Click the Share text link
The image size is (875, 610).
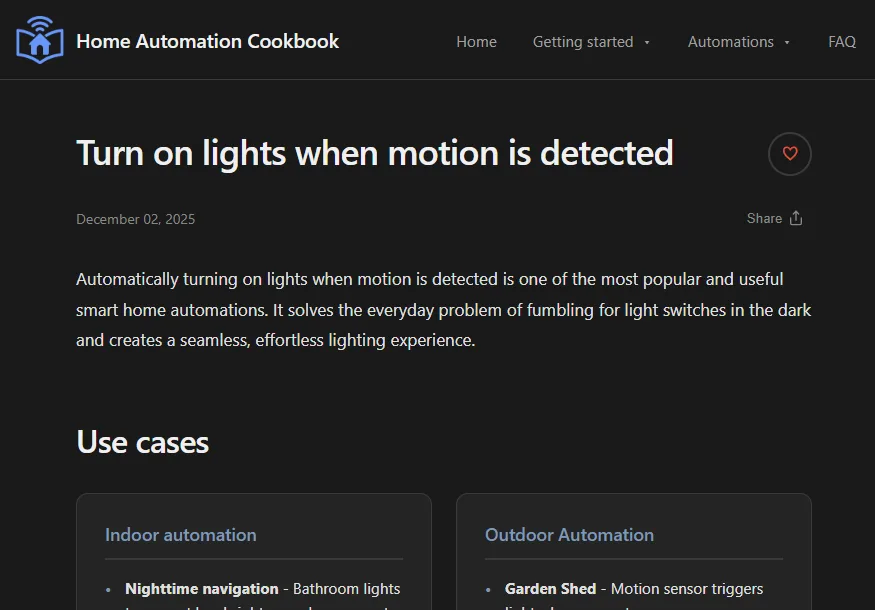pyautogui.click(x=764, y=218)
